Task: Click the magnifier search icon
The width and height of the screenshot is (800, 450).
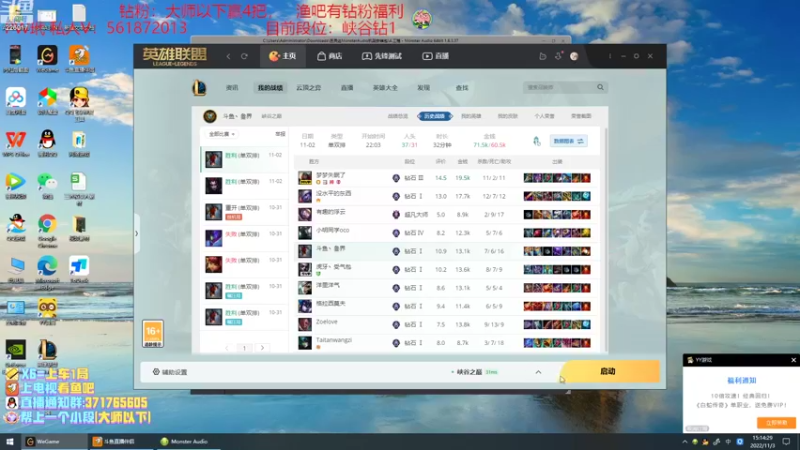Action: tap(601, 87)
